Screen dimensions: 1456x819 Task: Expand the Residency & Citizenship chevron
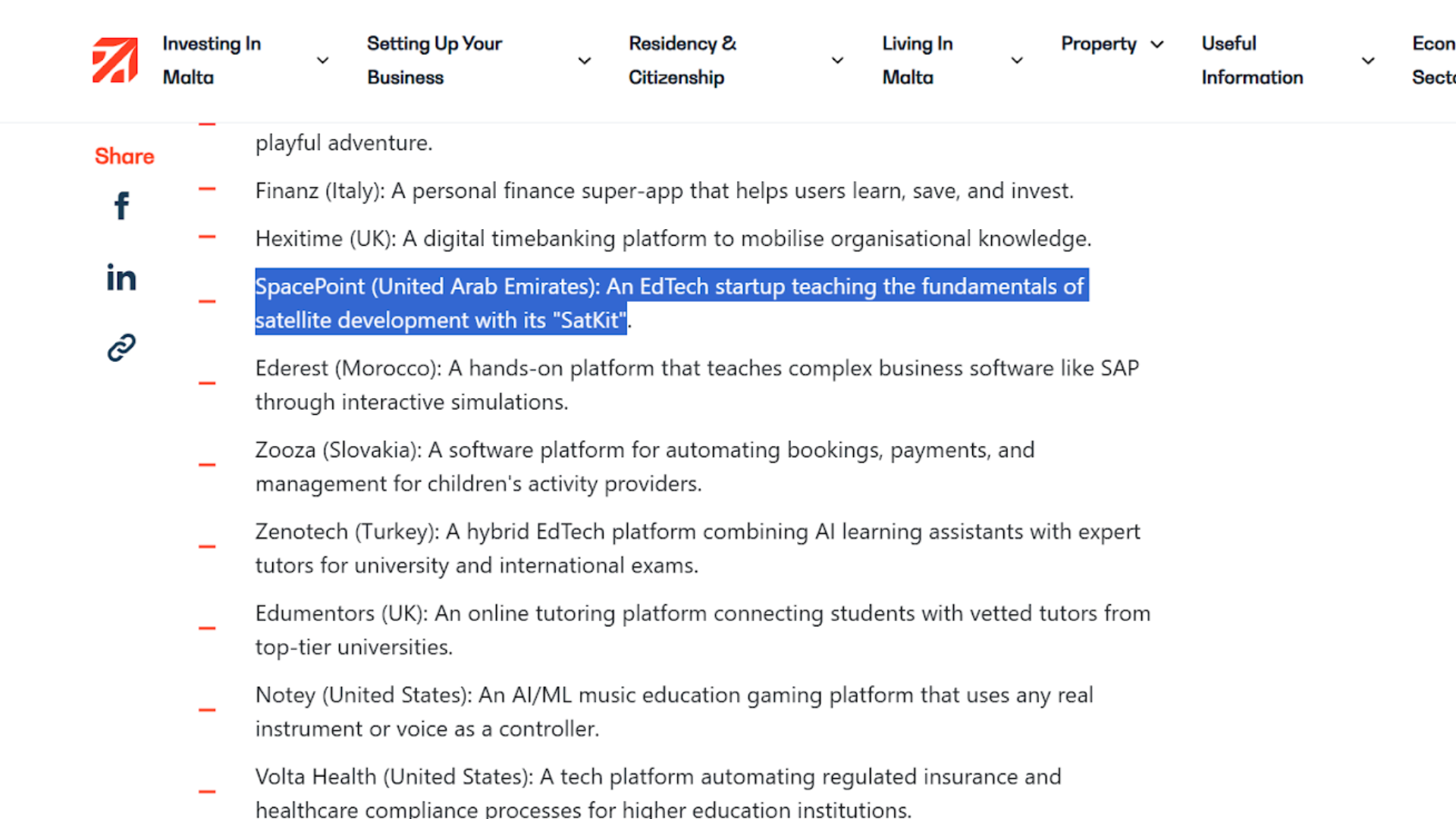837,61
